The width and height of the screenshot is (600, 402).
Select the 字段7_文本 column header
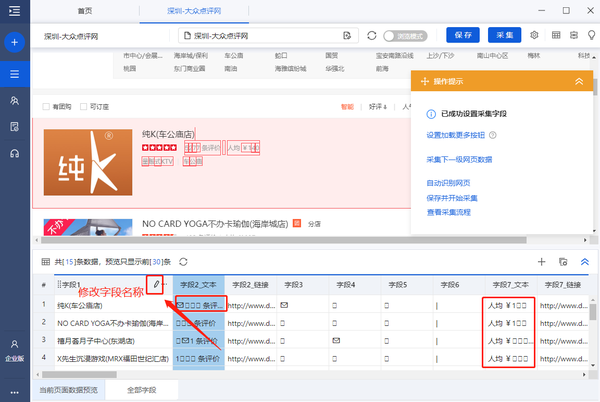tap(510, 285)
